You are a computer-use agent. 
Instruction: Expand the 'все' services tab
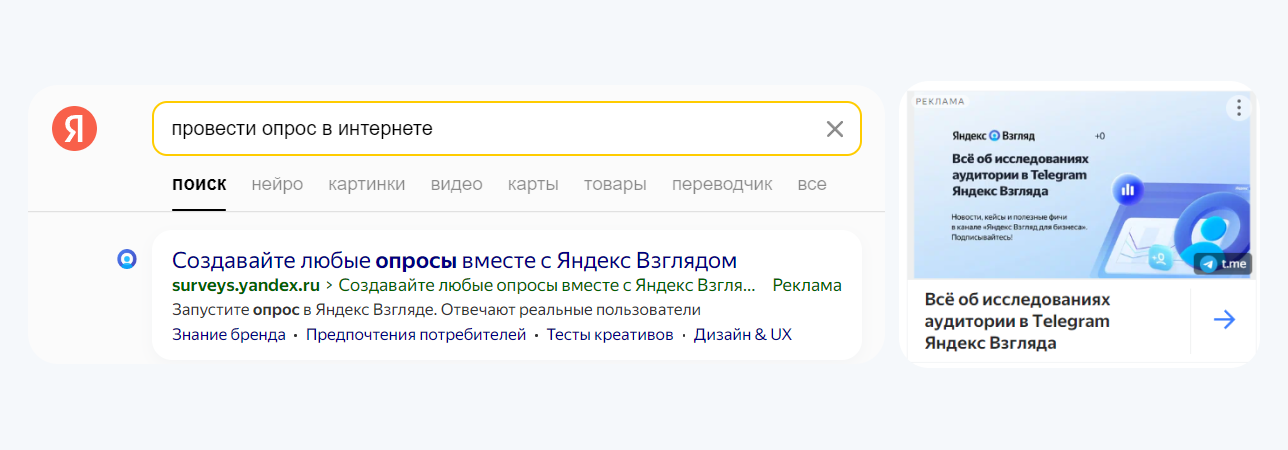click(x=812, y=184)
